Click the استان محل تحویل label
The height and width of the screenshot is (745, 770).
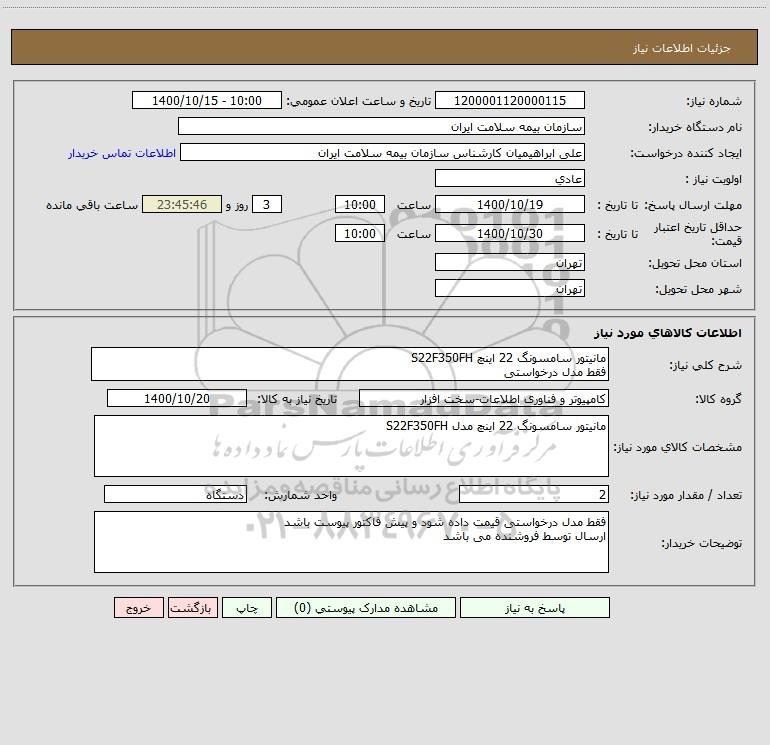coord(695,264)
